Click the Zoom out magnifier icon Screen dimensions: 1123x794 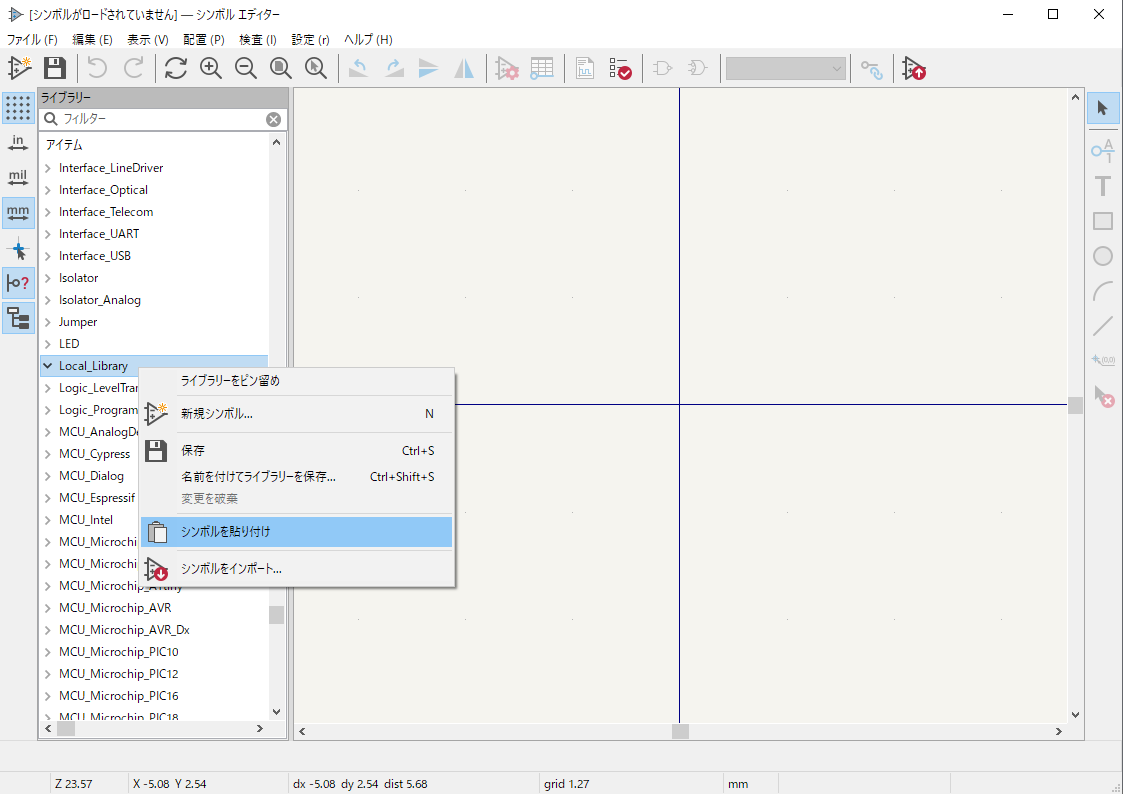pyautogui.click(x=246, y=68)
